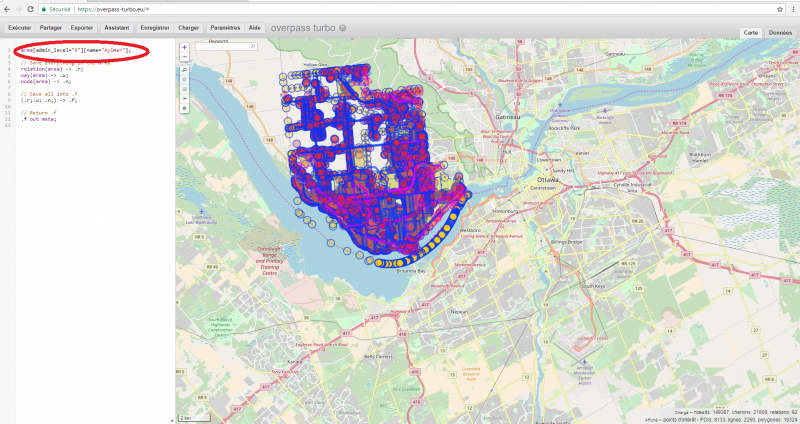Click the map image overlay control
Viewport: 800px width, 424px height.
click(x=184, y=90)
